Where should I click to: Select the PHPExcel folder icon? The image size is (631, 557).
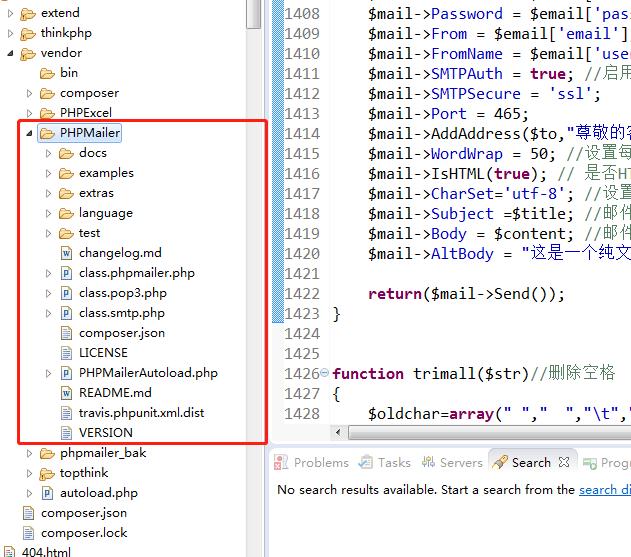point(47,113)
